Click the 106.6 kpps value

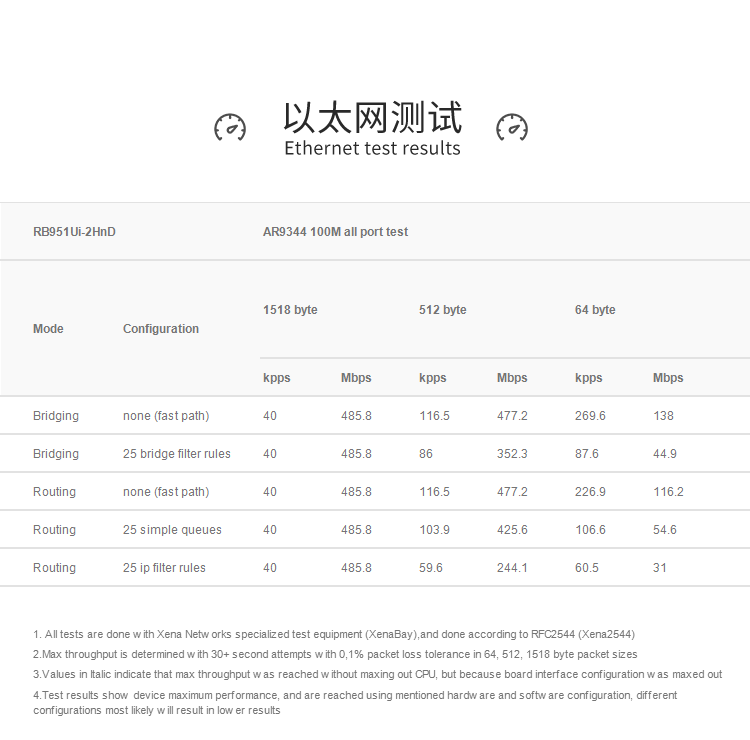pos(590,530)
